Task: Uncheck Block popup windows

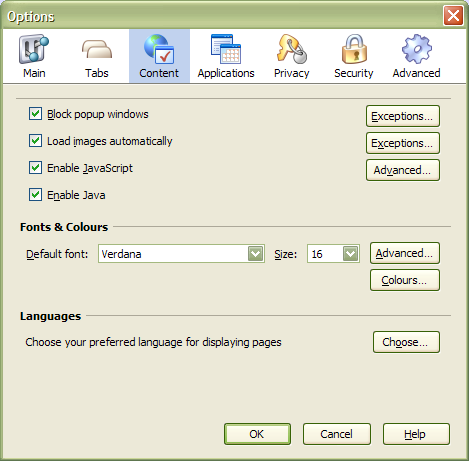Action: pyautogui.click(x=35, y=114)
